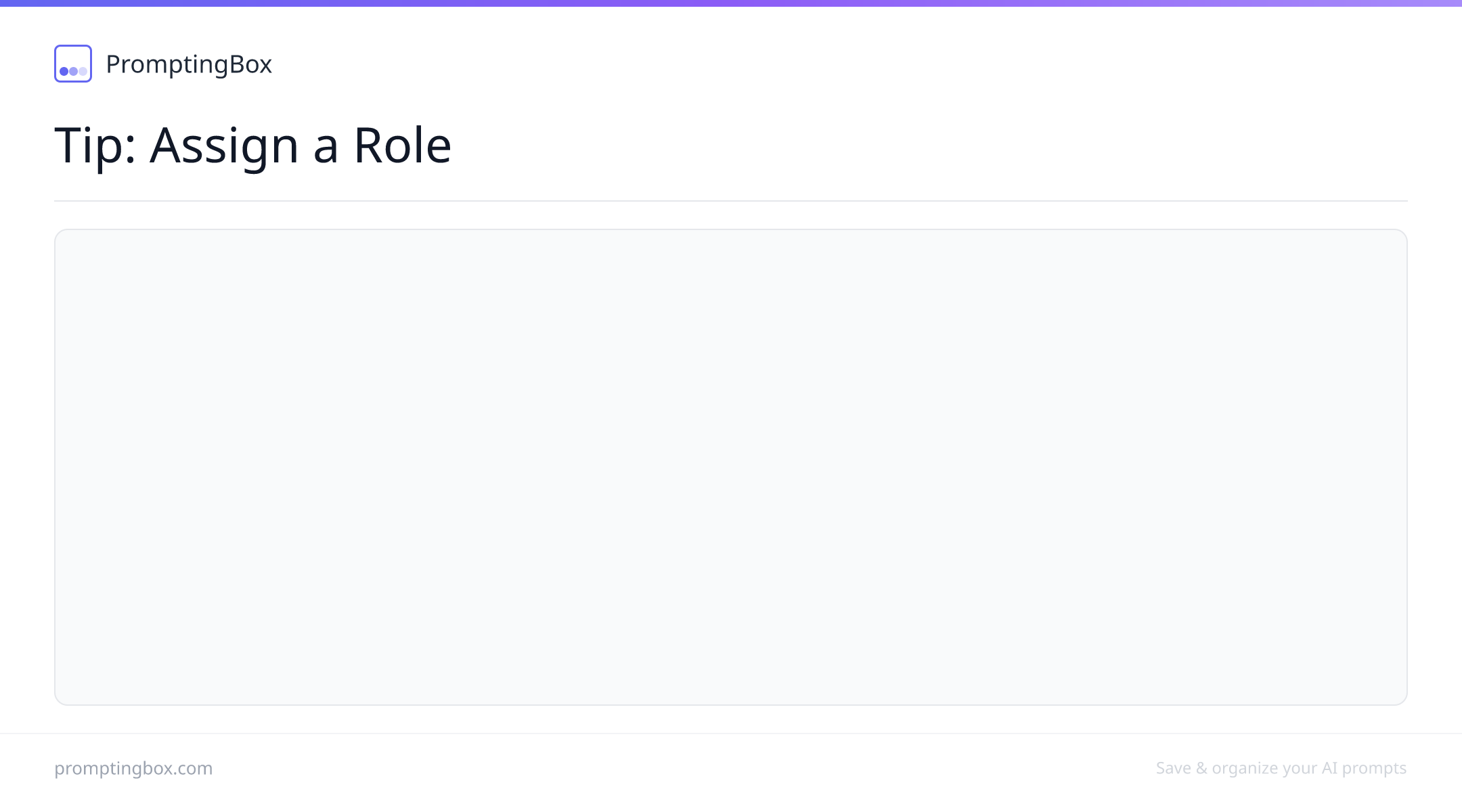Click the word 'Role' in the heading
The height and width of the screenshot is (812, 1462).
pos(402,145)
